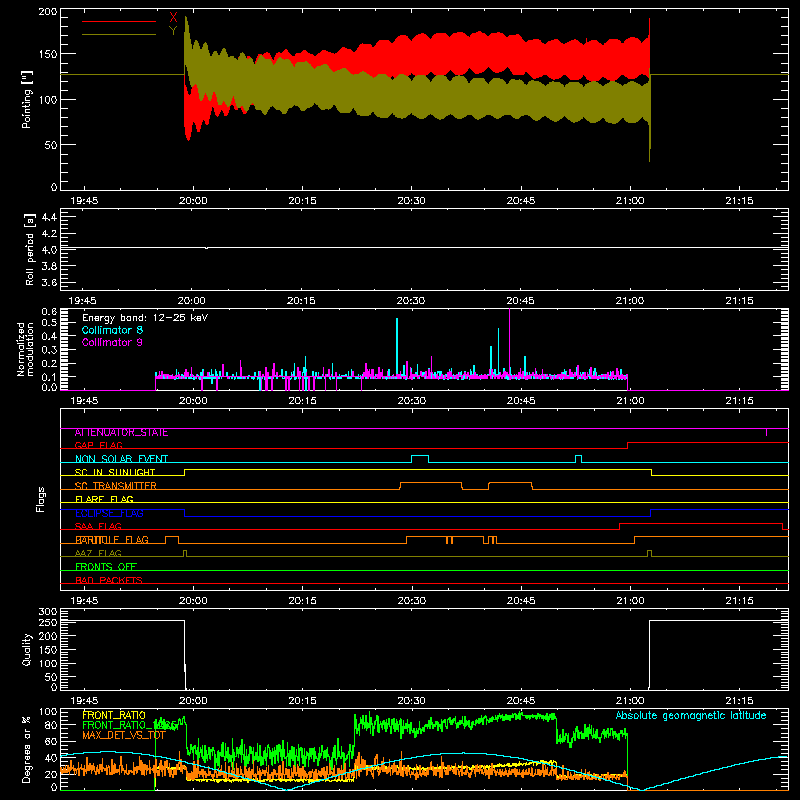Click '20:00' time label under Roll period plot
Image resolution: width=800 pixels, height=800 pixels.
pyautogui.click(x=191, y=301)
